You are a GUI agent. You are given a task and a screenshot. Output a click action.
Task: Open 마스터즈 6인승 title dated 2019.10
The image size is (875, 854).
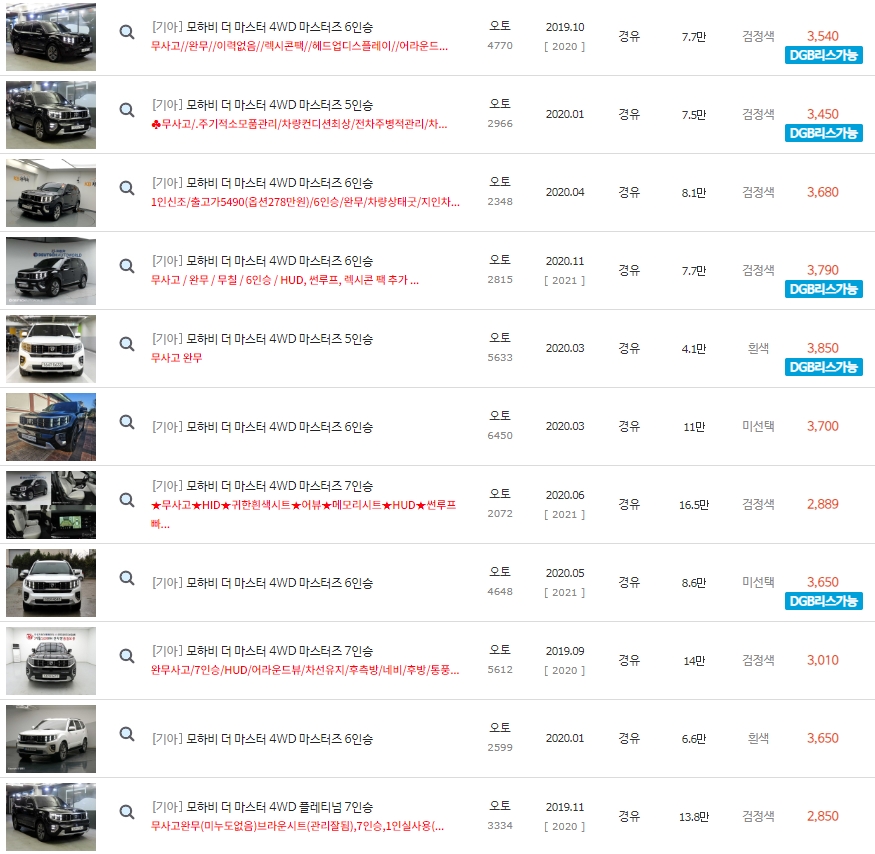pos(263,27)
